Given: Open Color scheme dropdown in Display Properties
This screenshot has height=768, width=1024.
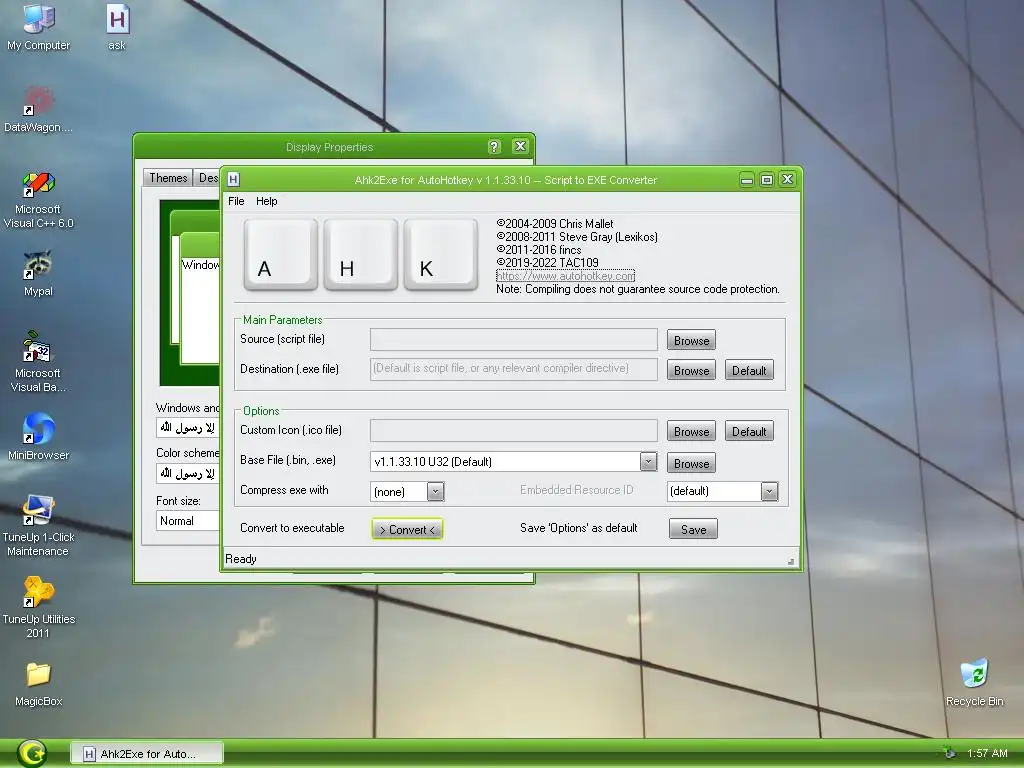Looking at the screenshot, I should click(x=188, y=473).
